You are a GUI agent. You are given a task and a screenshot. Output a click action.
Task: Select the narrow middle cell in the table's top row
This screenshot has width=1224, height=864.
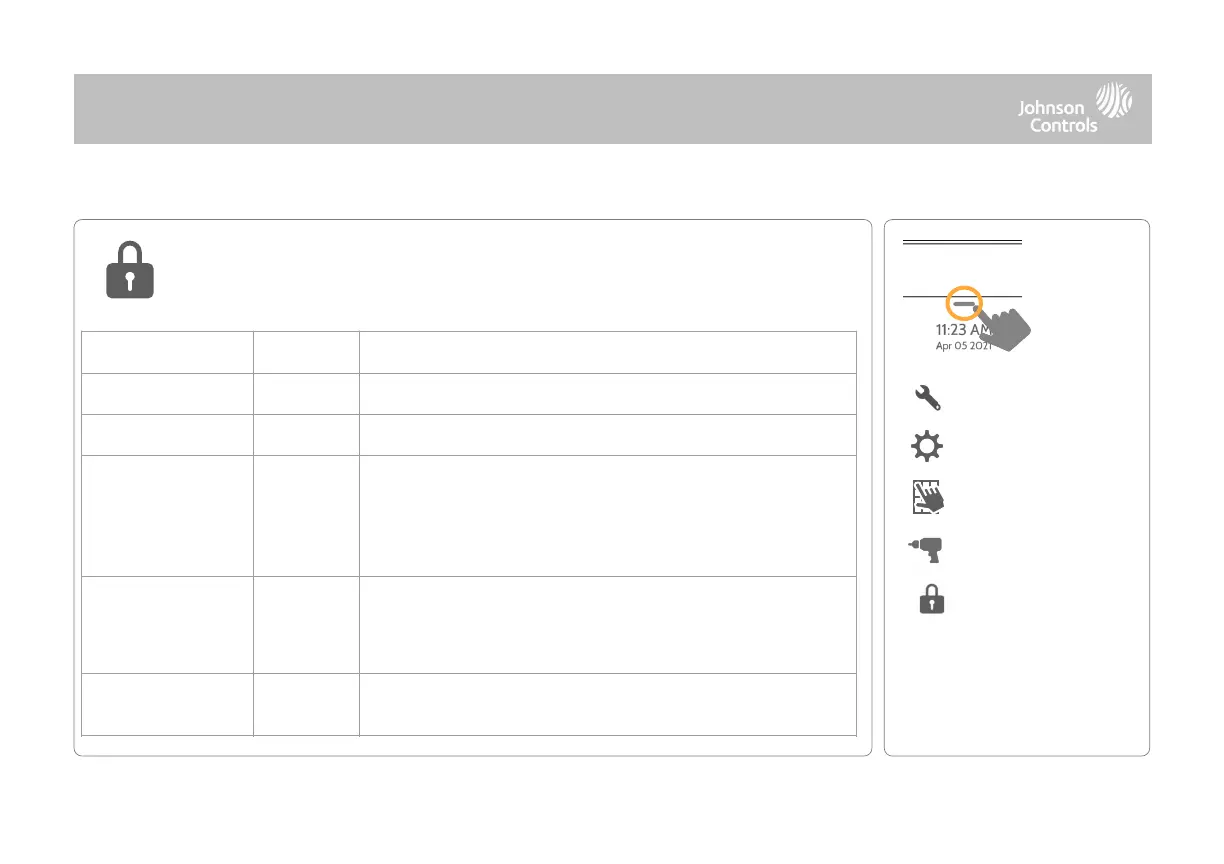[306, 352]
